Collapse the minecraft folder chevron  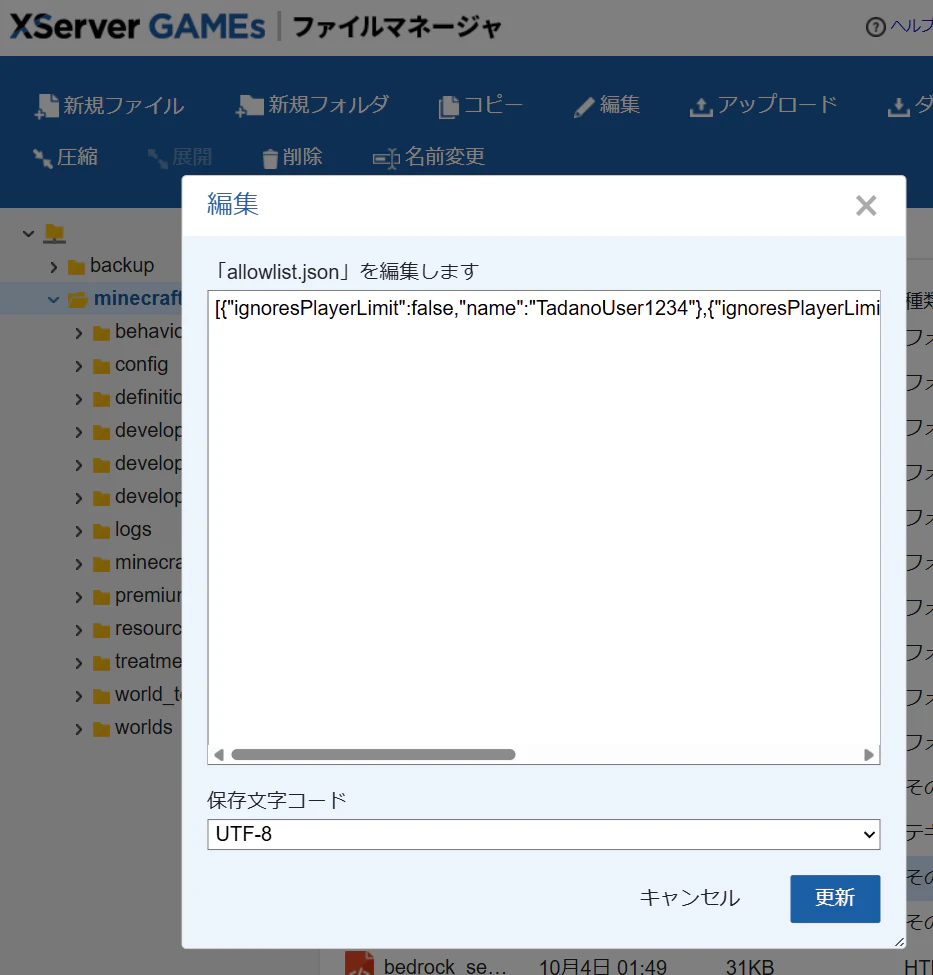click(53, 300)
